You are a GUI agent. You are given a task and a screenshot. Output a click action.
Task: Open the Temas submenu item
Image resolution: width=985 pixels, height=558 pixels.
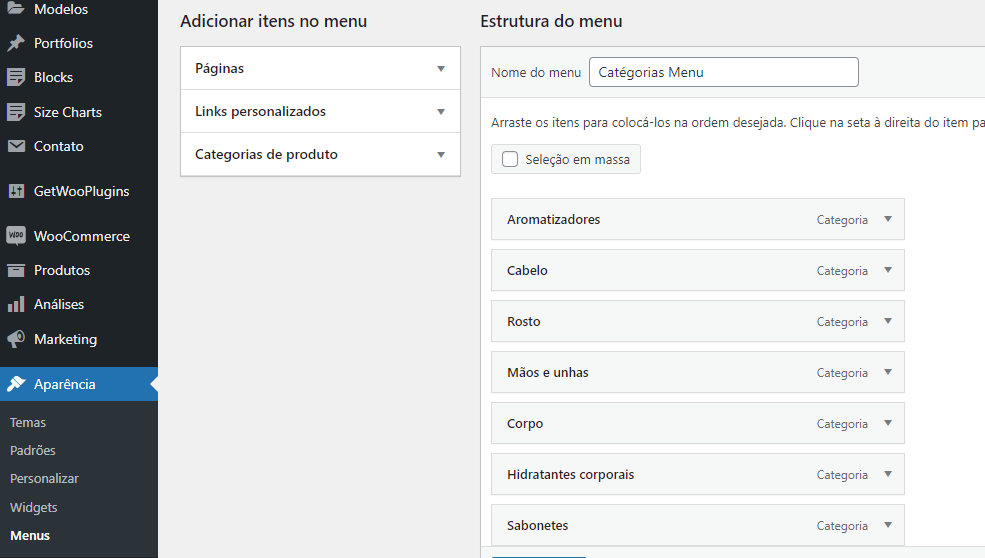pos(28,423)
